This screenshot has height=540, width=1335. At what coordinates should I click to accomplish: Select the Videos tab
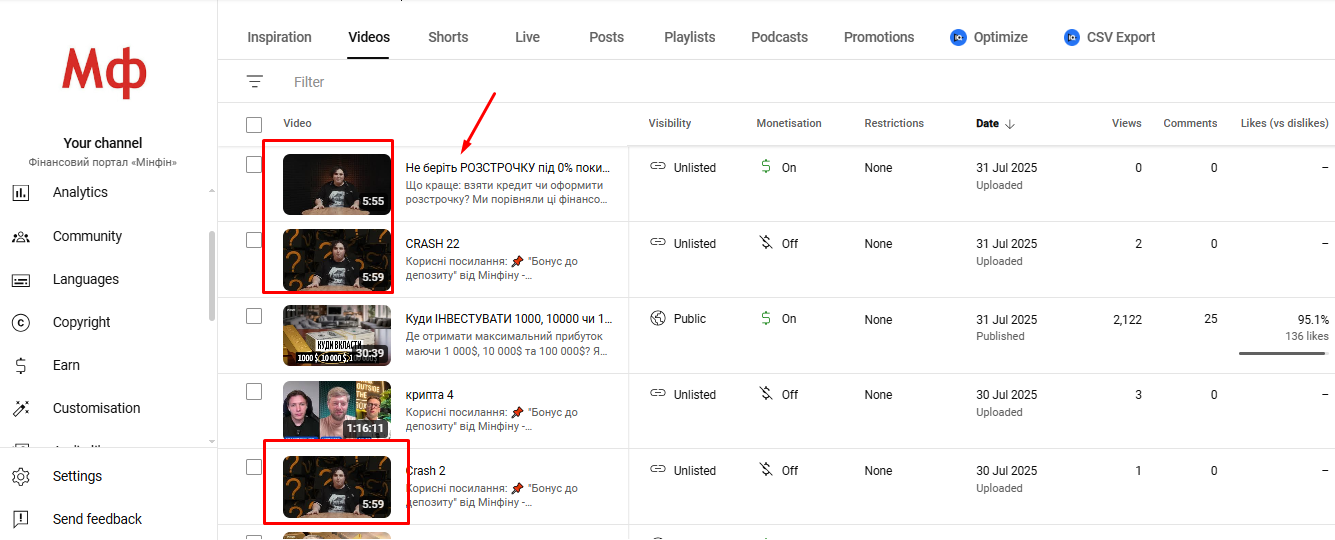(369, 37)
